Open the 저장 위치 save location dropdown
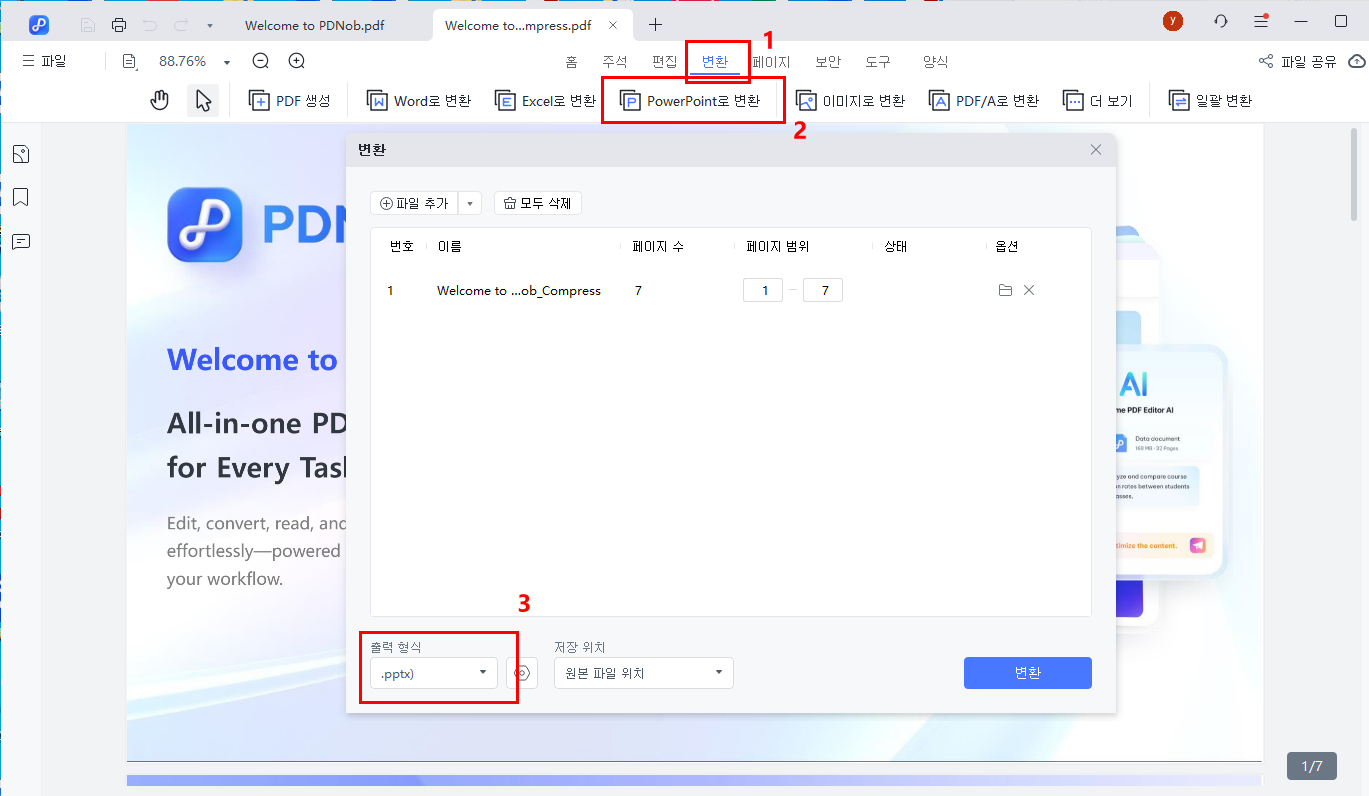 point(643,672)
